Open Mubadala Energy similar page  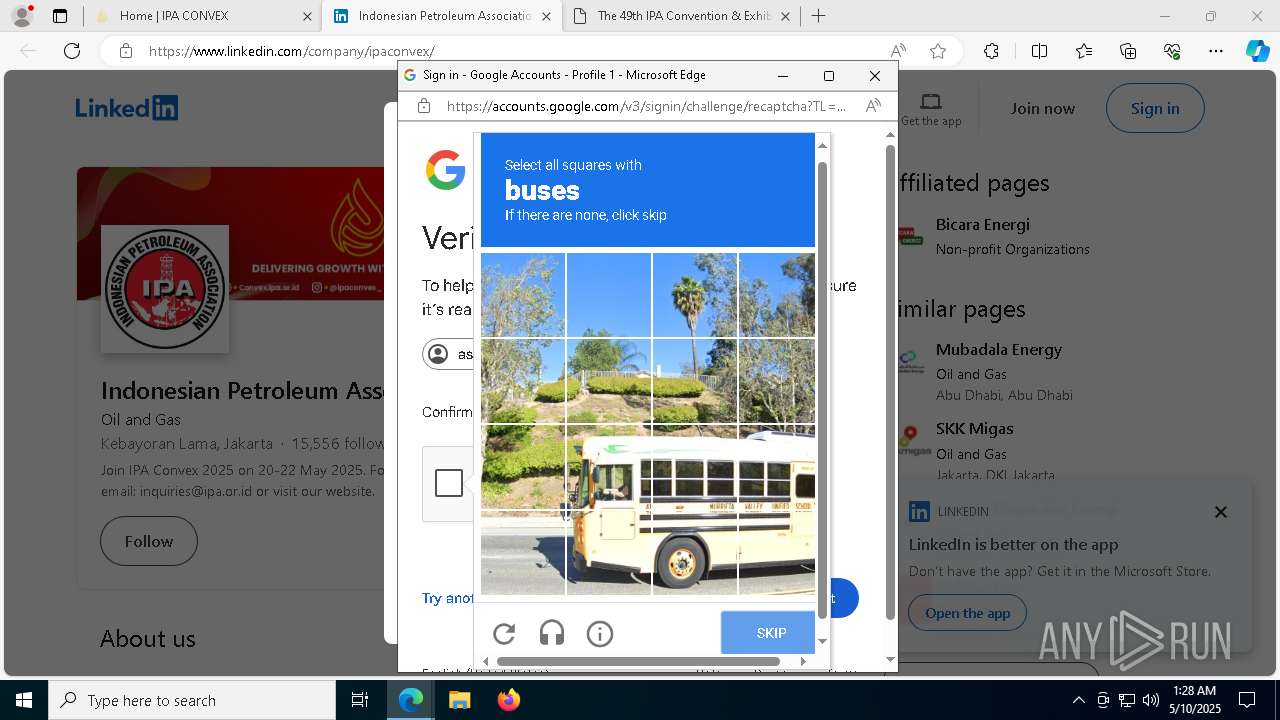coord(999,349)
